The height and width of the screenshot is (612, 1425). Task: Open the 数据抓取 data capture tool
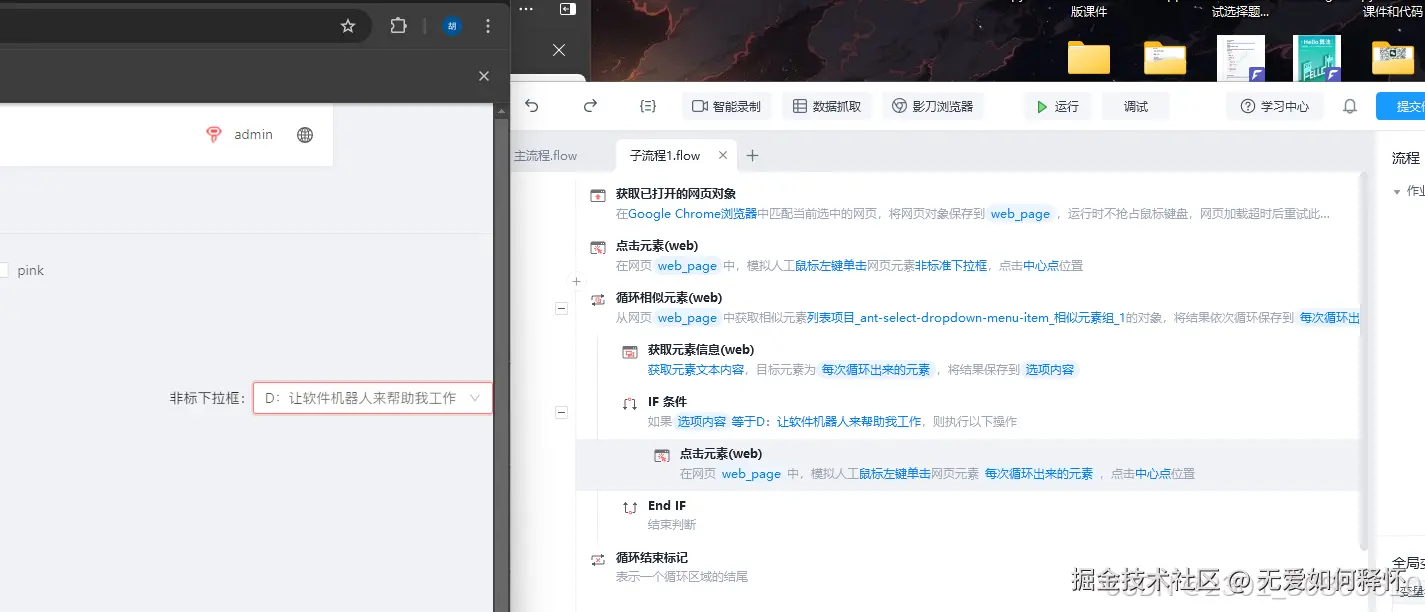[826, 105]
